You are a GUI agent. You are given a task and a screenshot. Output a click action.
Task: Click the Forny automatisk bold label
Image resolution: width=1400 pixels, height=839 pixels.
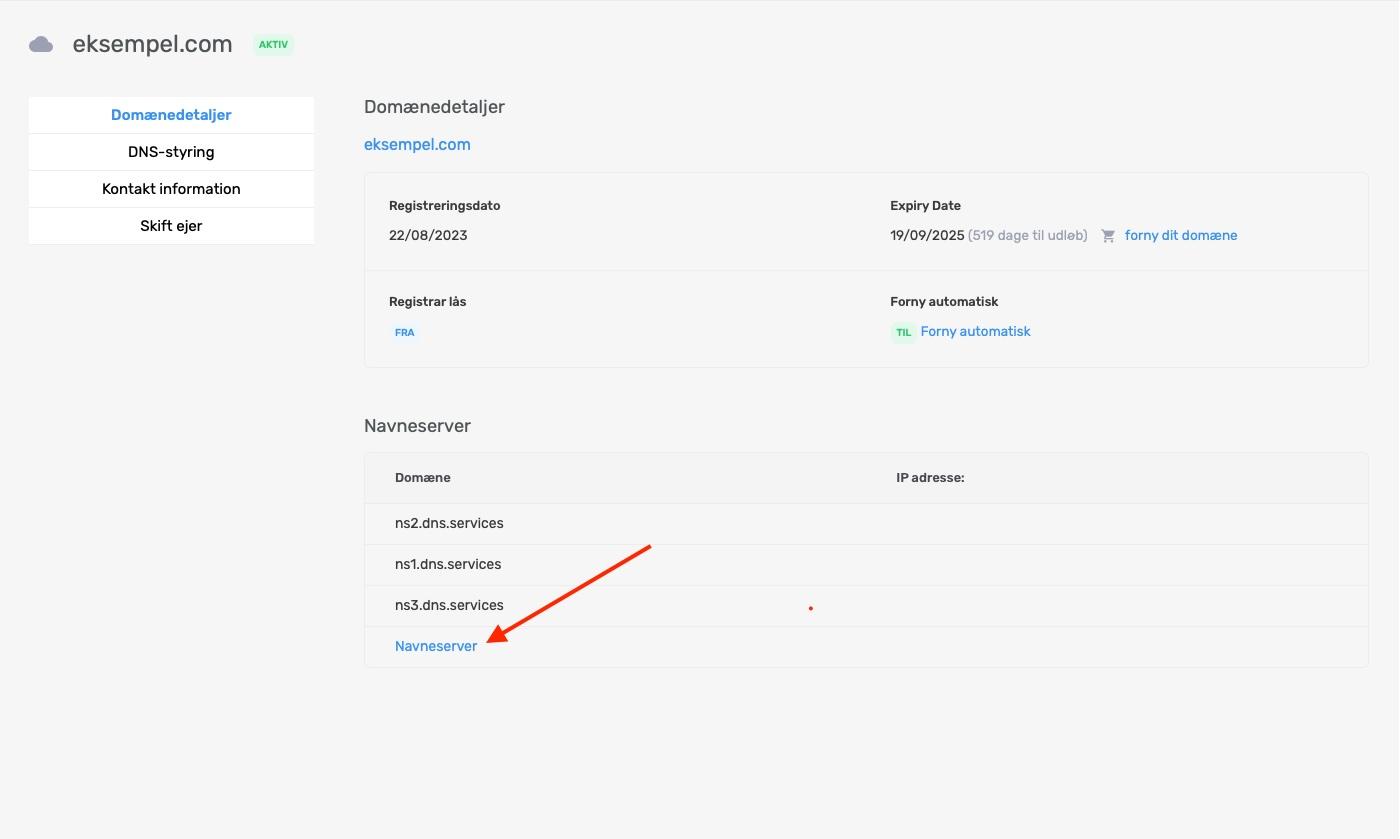[944, 301]
